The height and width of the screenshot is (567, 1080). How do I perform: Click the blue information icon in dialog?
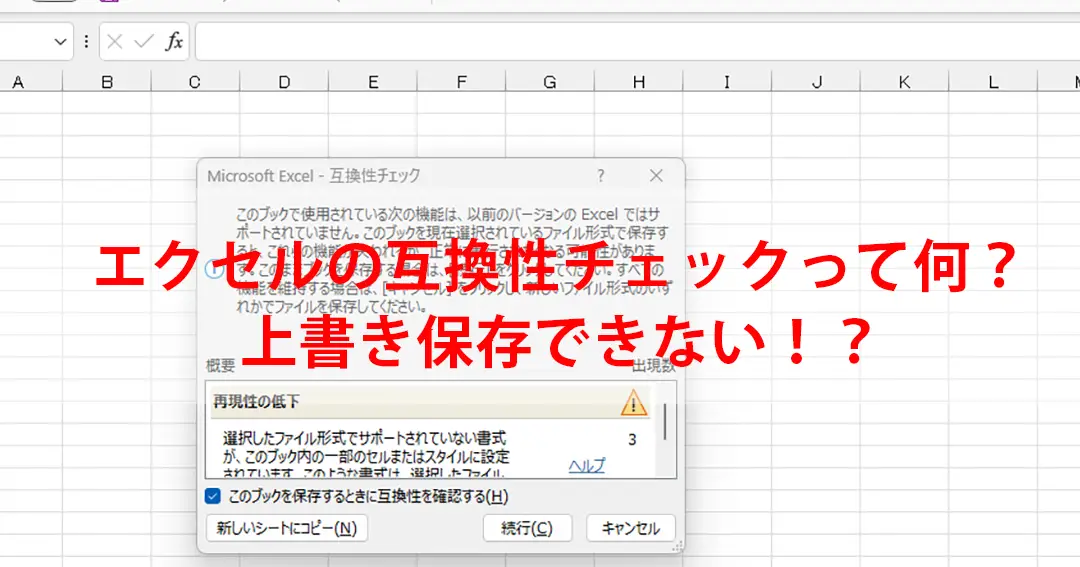[x=212, y=269]
